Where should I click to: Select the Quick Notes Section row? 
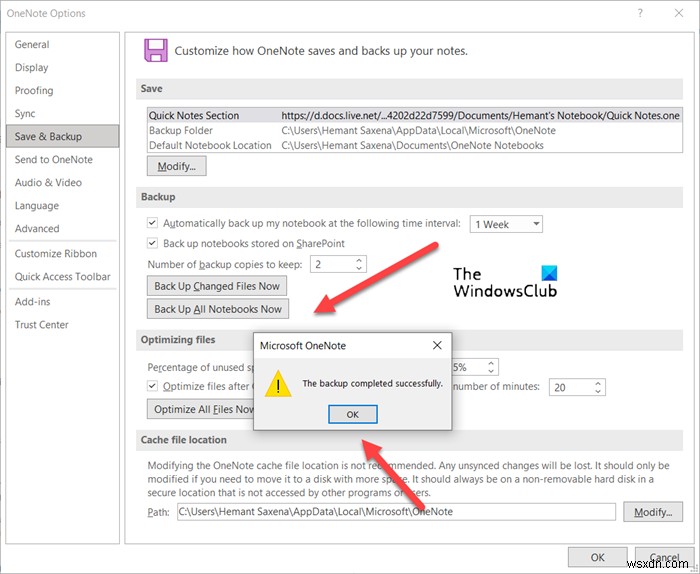(414, 116)
